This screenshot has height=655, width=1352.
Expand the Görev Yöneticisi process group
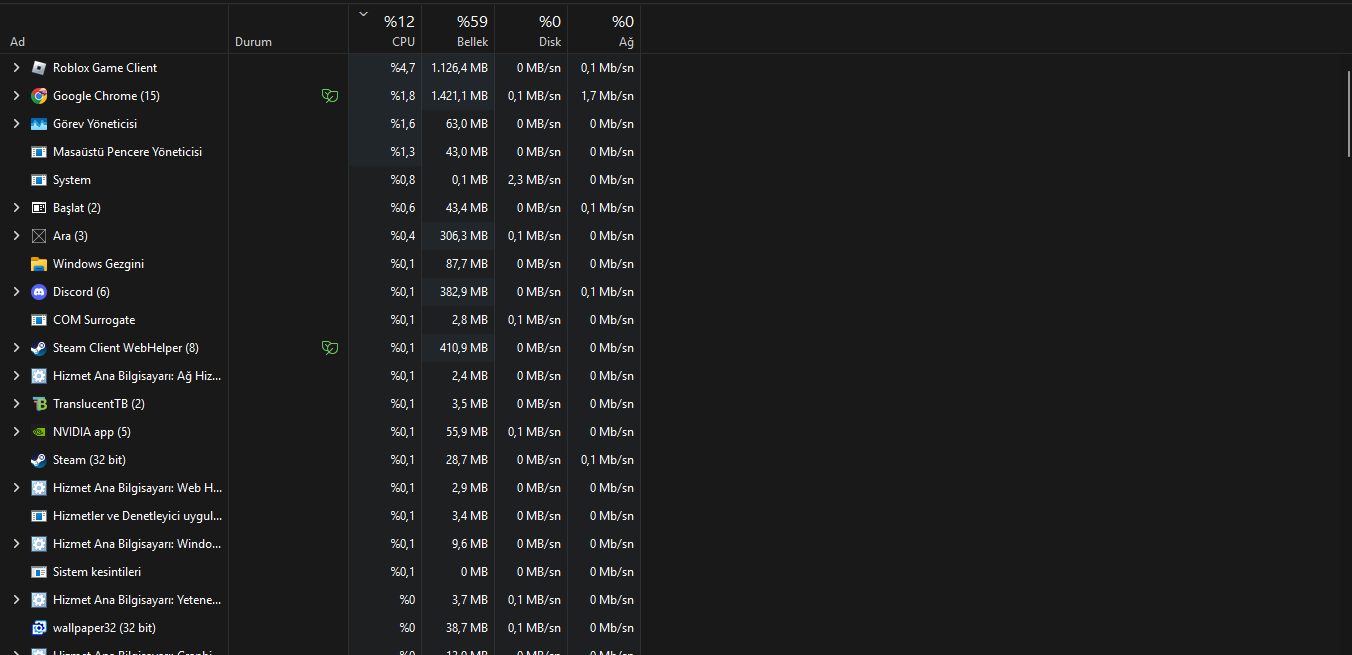16,124
